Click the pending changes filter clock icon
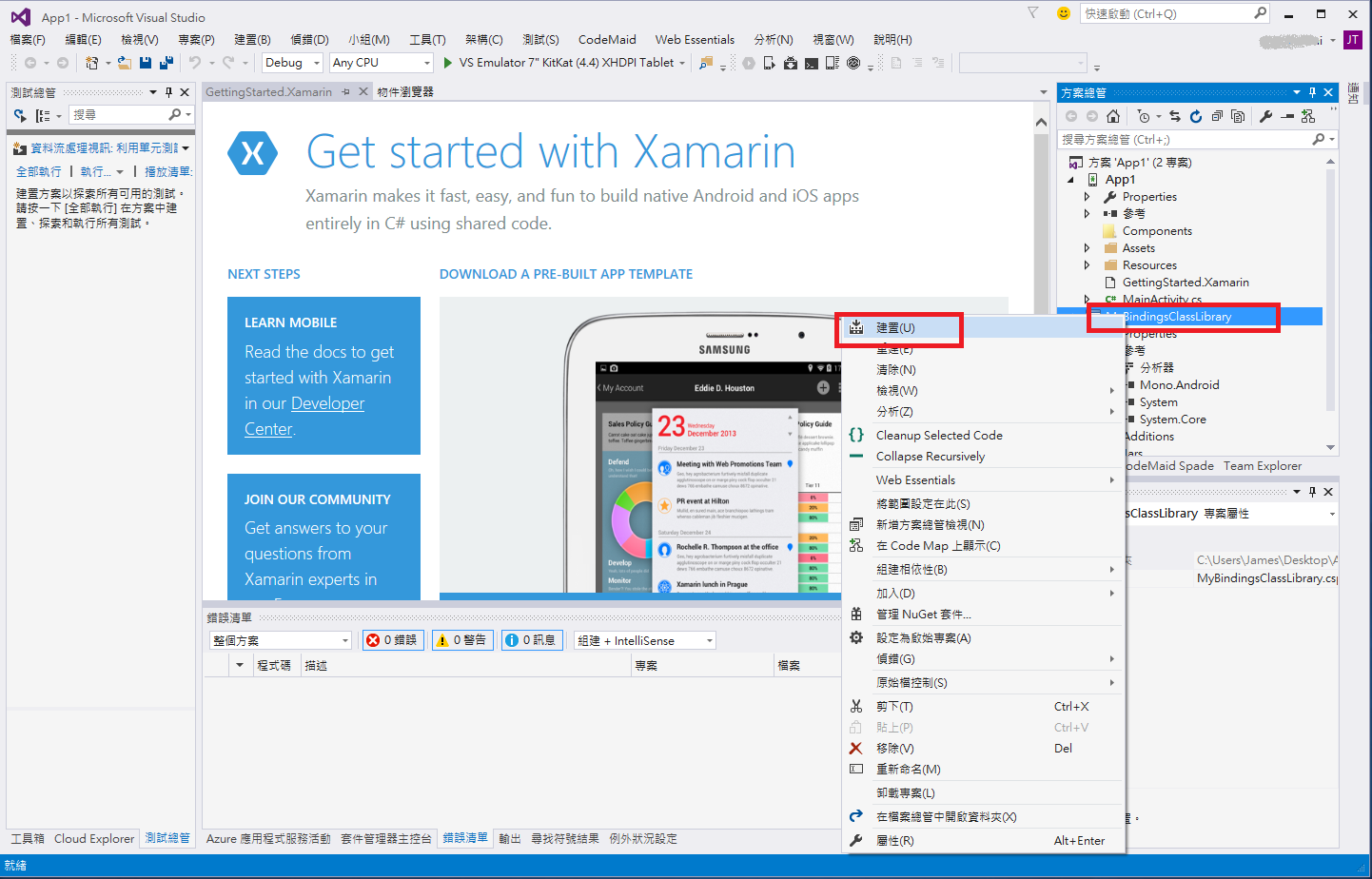The height and width of the screenshot is (879, 1372). click(1144, 116)
